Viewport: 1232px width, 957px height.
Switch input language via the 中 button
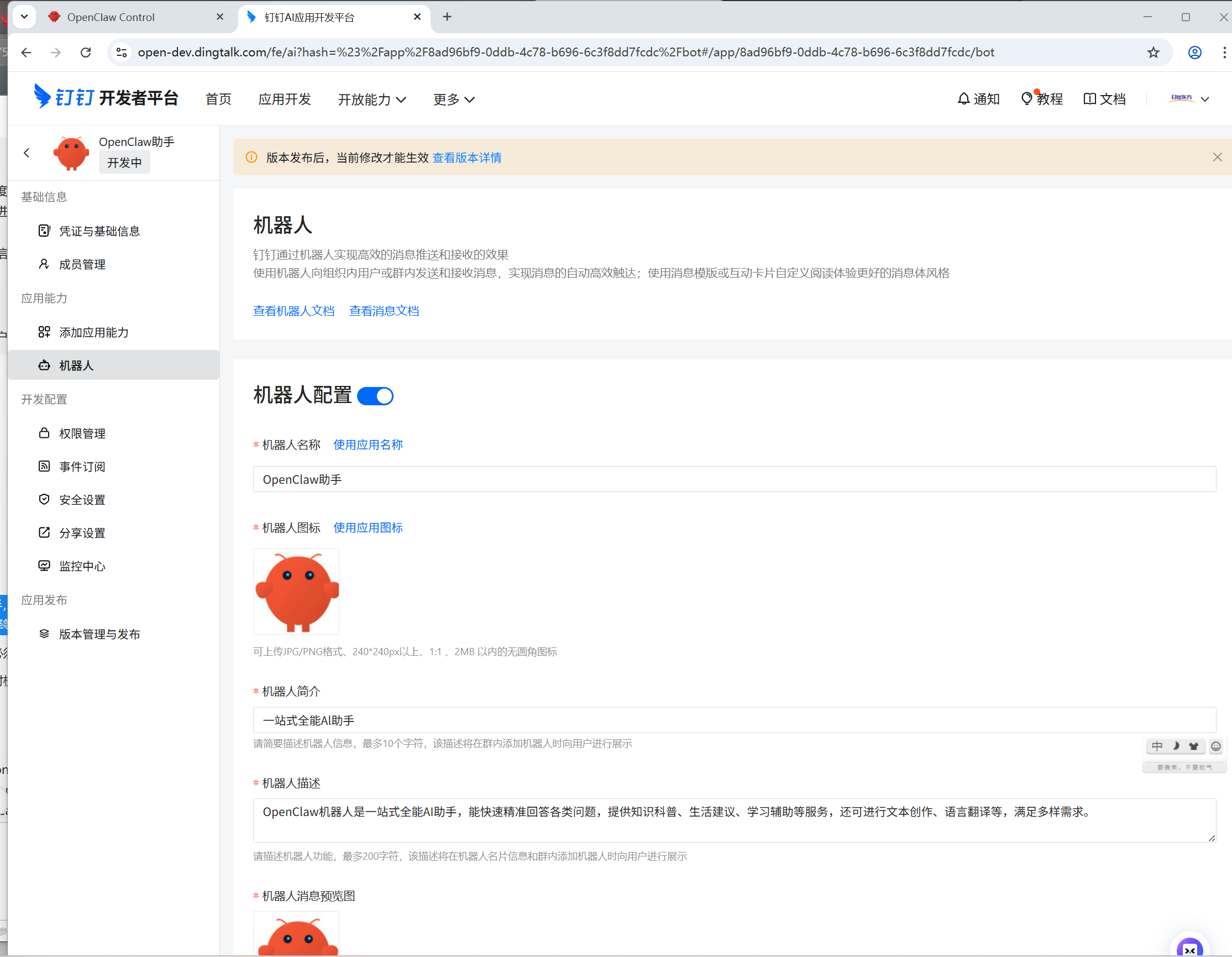tap(1157, 746)
